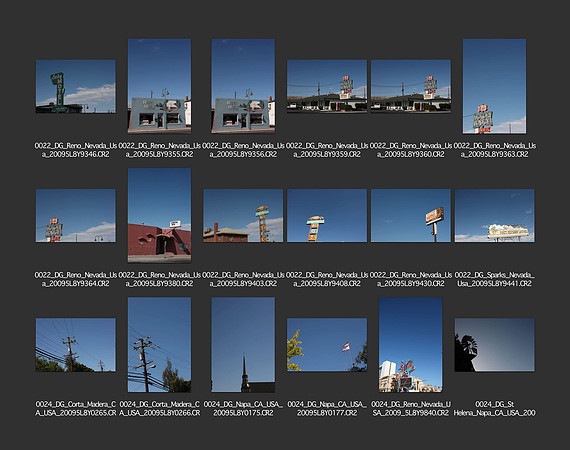This screenshot has height=450, width=570.
Task: Select the green motel sign thumbnail 9346
Action: coord(76,87)
